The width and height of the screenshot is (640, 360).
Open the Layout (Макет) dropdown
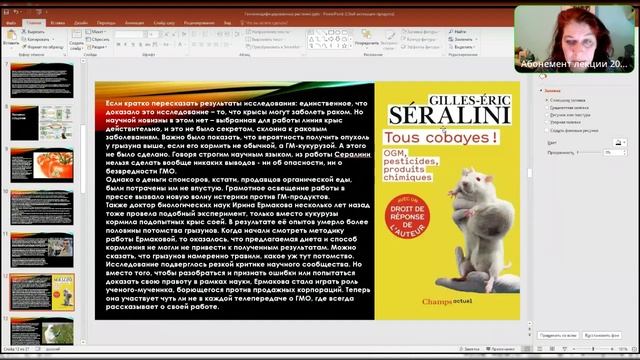[x=96, y=32]
